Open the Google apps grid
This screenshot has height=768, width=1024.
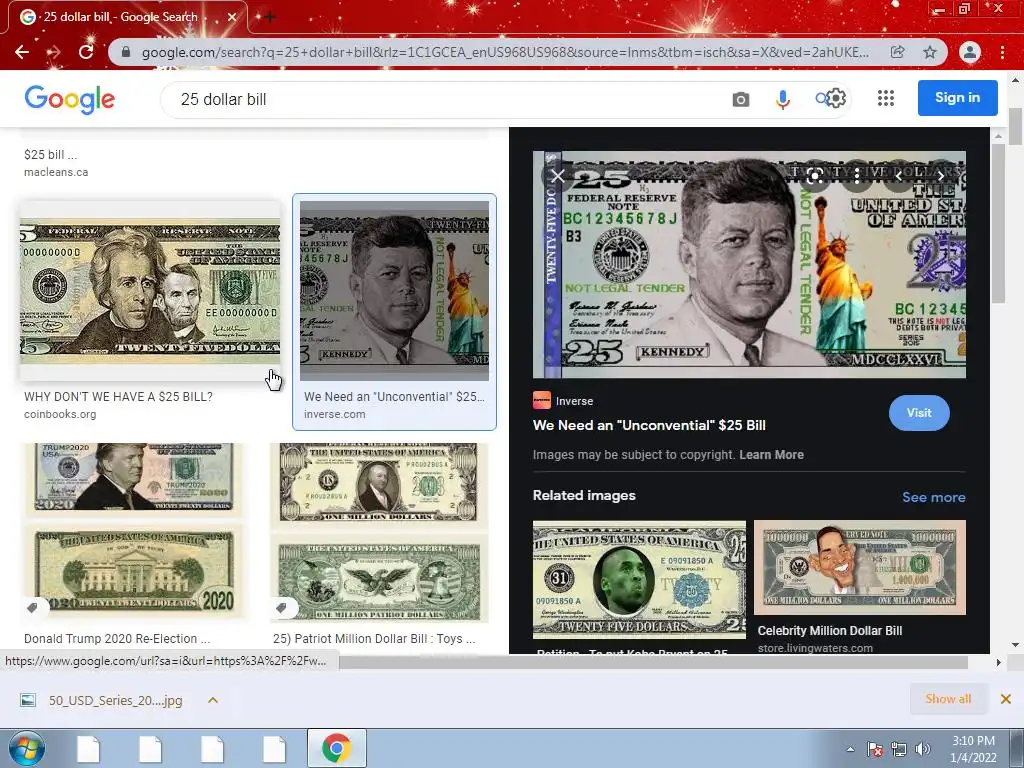click(886, 98)
